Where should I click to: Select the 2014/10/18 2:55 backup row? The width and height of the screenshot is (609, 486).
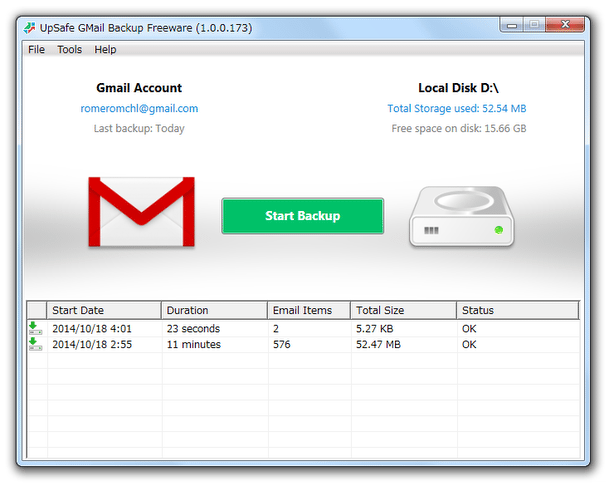(303, 344)
